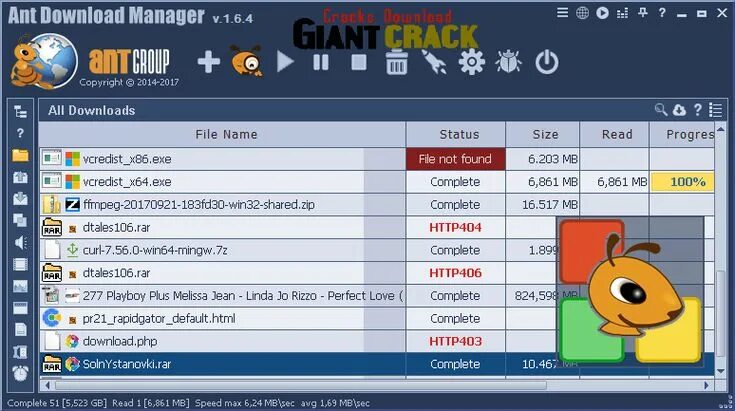Select the SolnYstanovki.rar row

(377, 364)
